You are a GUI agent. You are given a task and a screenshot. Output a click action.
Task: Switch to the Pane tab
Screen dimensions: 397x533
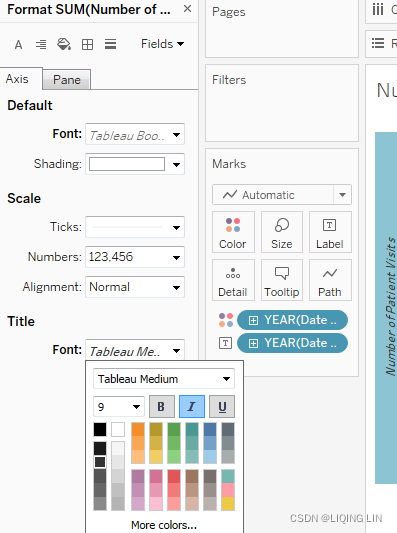click(67, 80)
